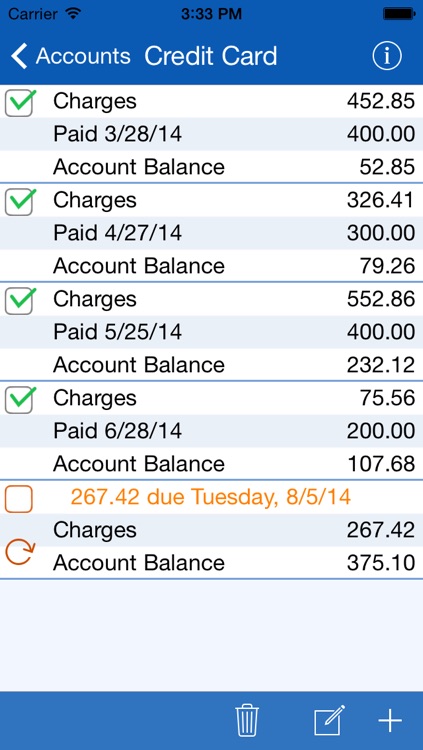Uncheck the 552.86 Charges checkbox
The width and height of the screenshot is (423, 750).
click(x=20, y=300)
